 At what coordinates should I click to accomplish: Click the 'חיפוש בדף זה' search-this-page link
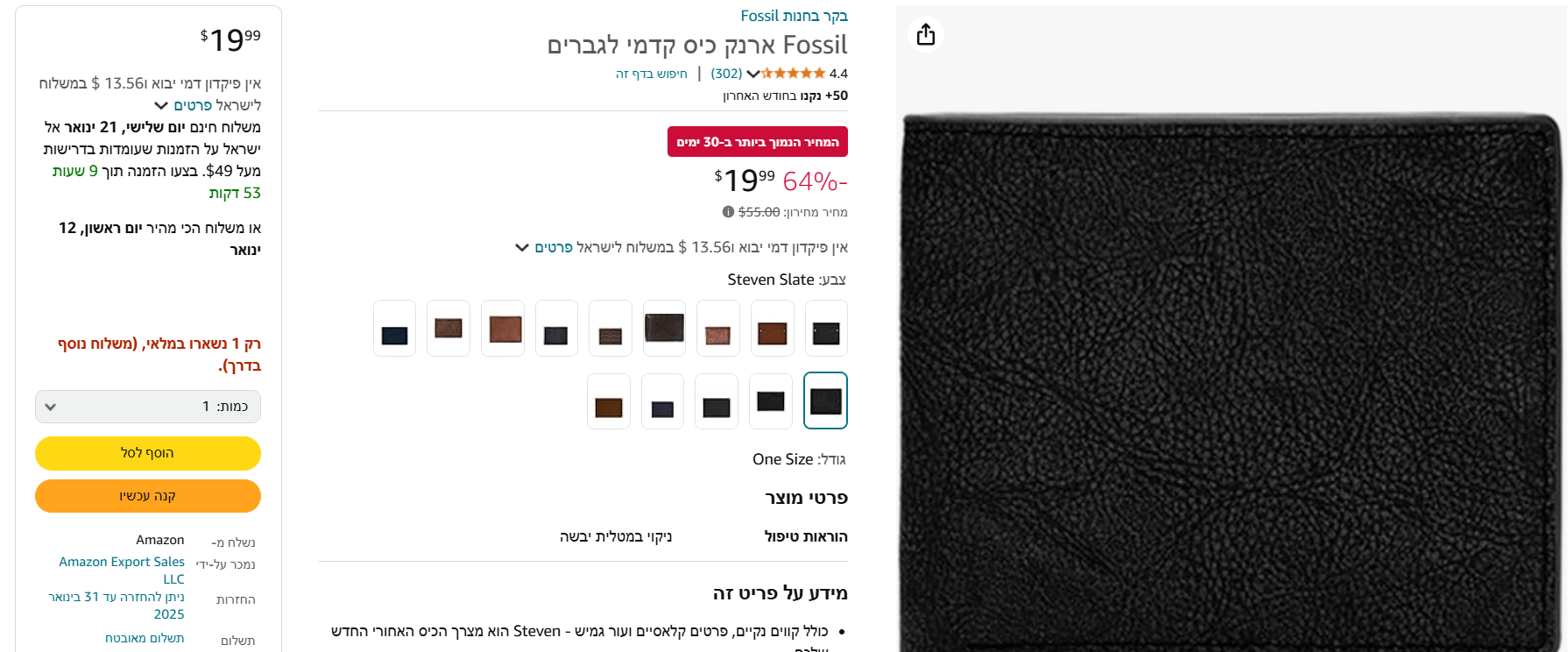(x=651, y=74)
